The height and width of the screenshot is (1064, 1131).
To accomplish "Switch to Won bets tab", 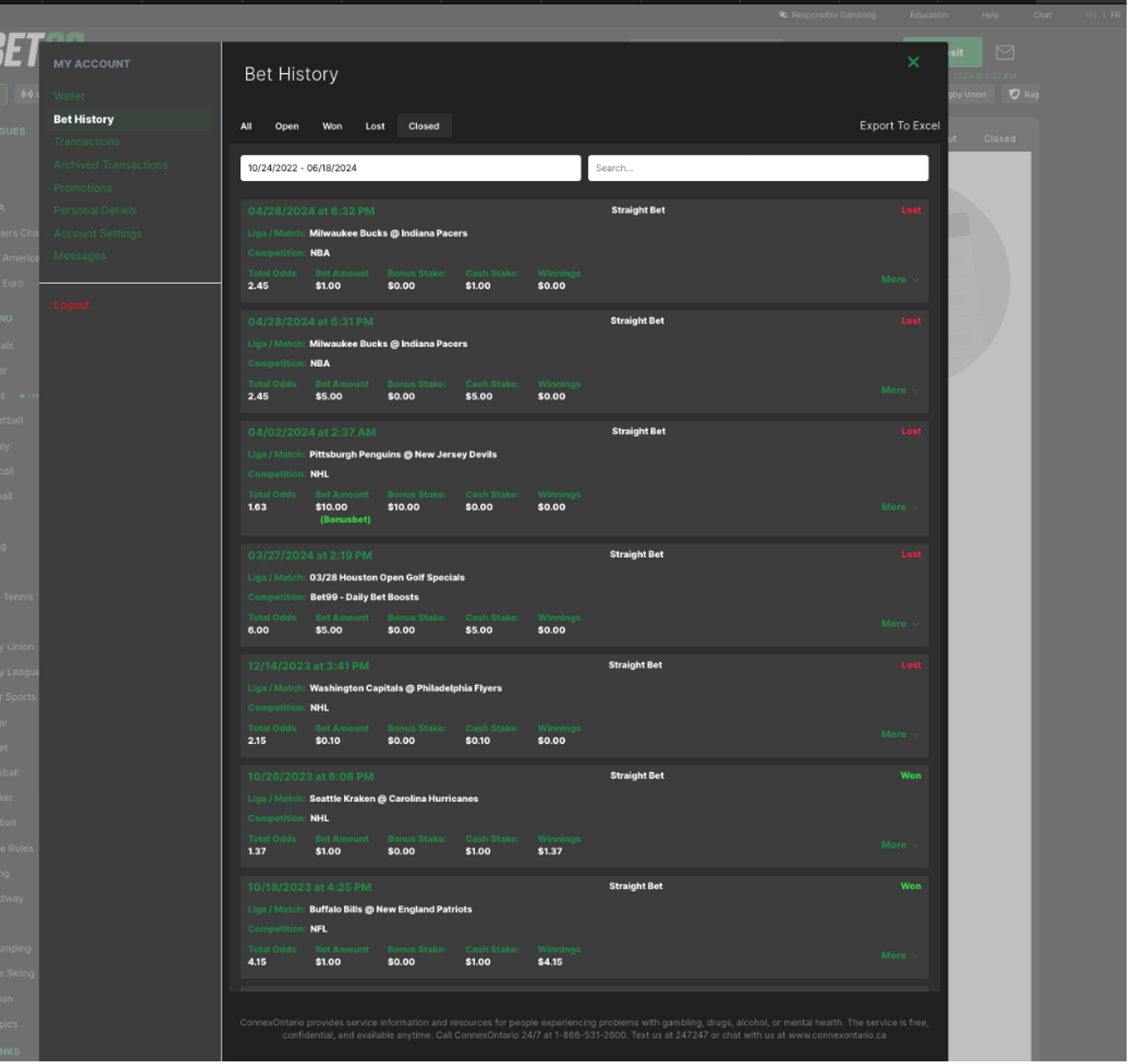I will (x=333, y=127).
